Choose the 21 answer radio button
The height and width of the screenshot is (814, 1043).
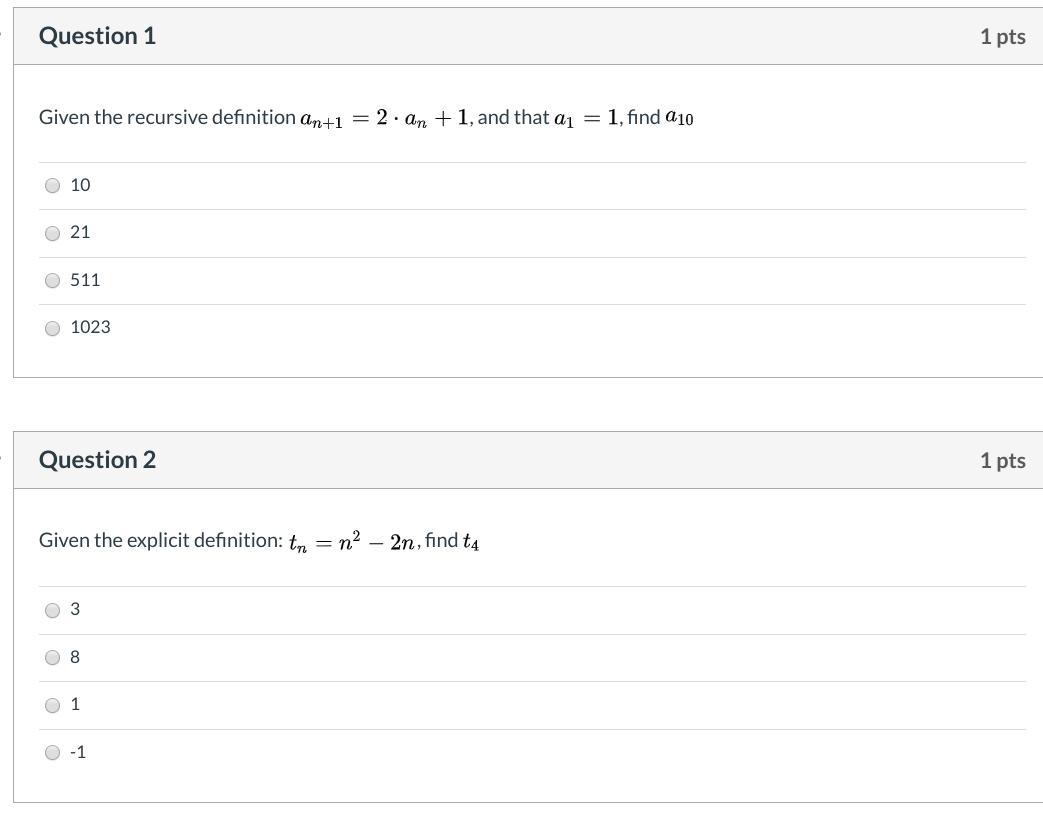point(53,233)
